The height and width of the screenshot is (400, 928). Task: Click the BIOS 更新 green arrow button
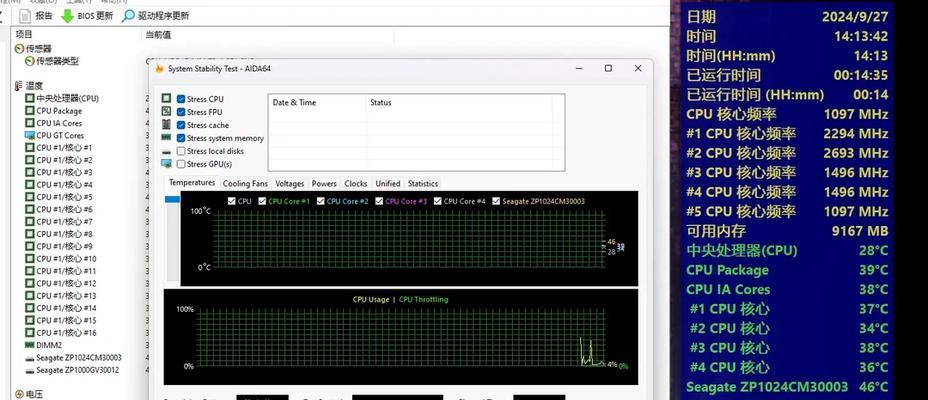[x=86, y=16]
